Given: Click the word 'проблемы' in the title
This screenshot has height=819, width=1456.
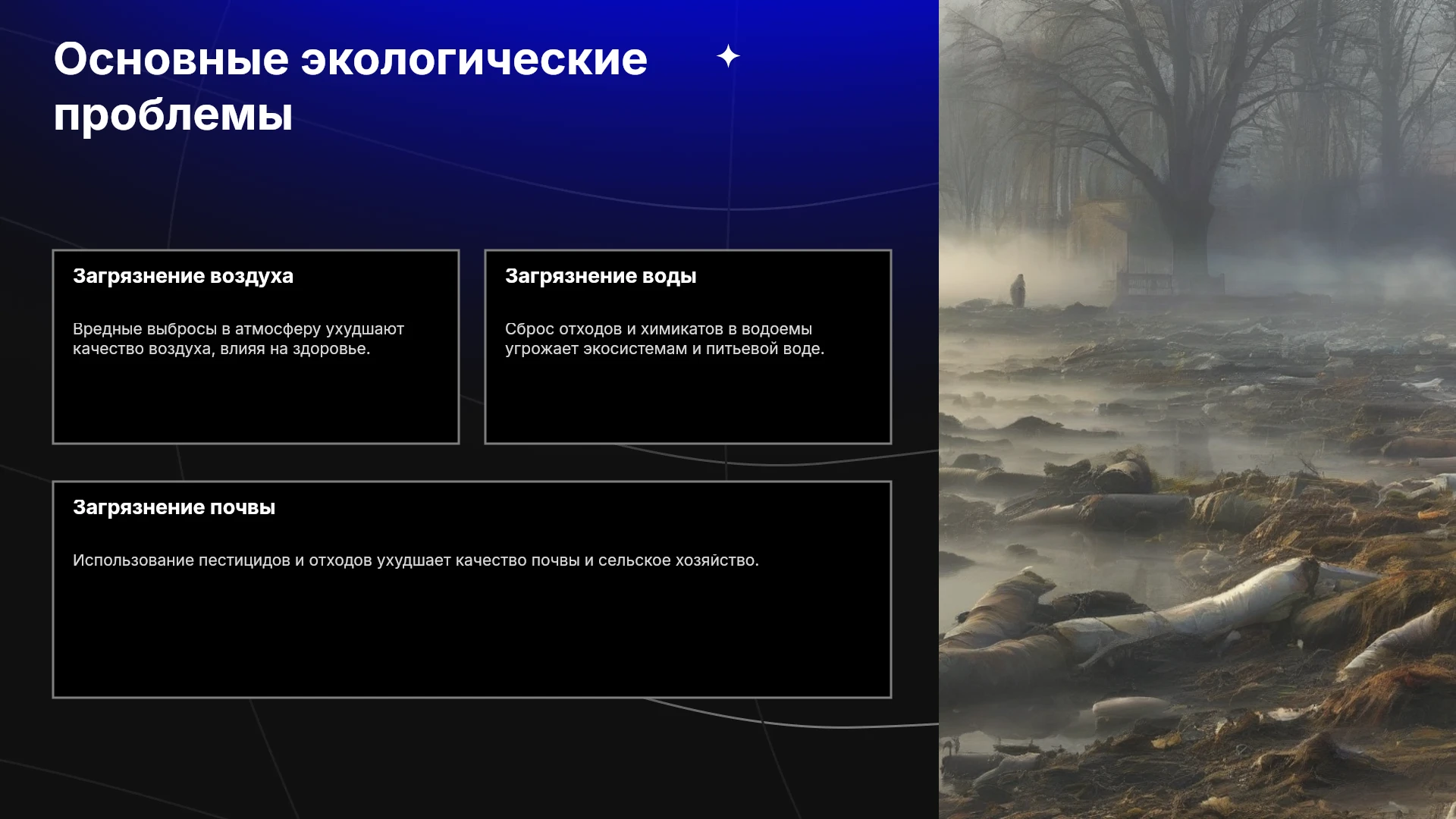Looking at the screenshot, I should tap(173, 115).
